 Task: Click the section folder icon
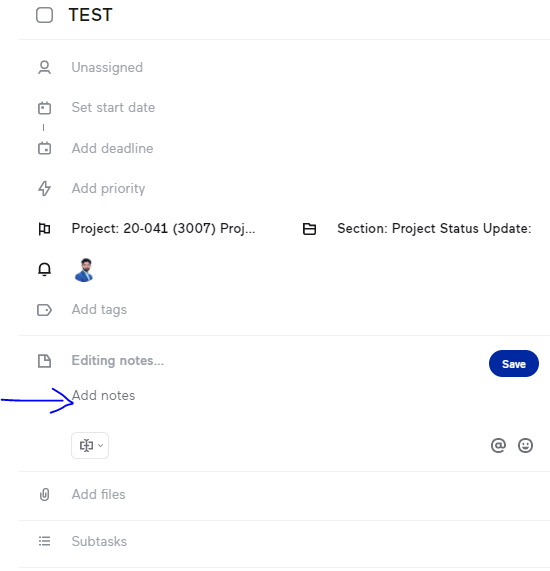(x=310, y=229)
